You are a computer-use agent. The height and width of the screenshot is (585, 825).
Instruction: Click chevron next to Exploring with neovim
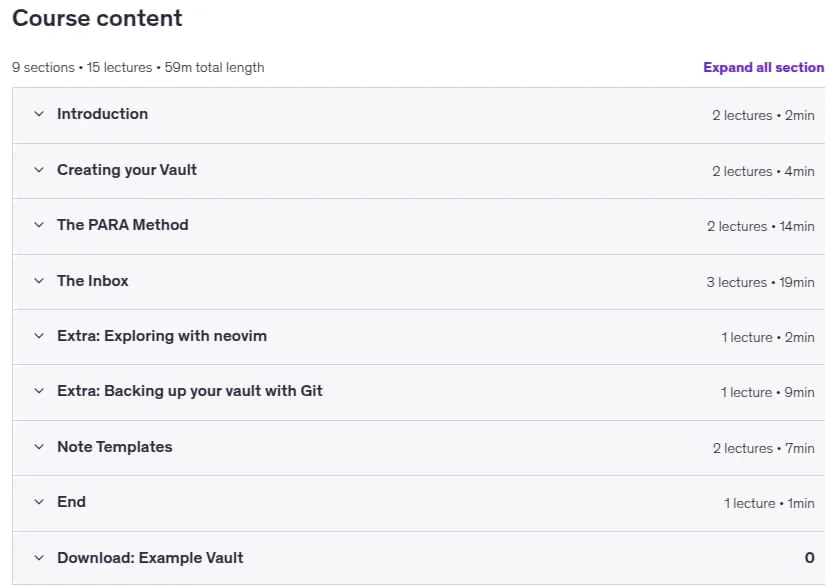tap(39, 336)
